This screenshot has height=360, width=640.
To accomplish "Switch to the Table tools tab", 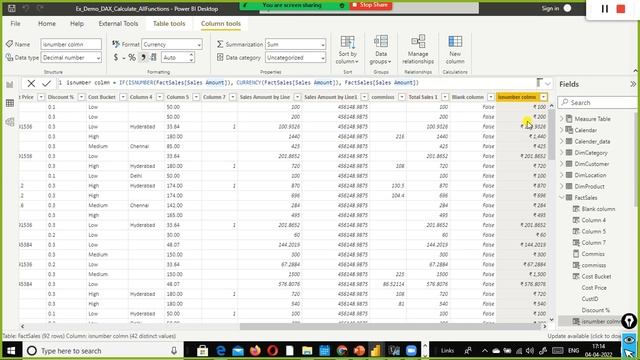I will [169, 24].
